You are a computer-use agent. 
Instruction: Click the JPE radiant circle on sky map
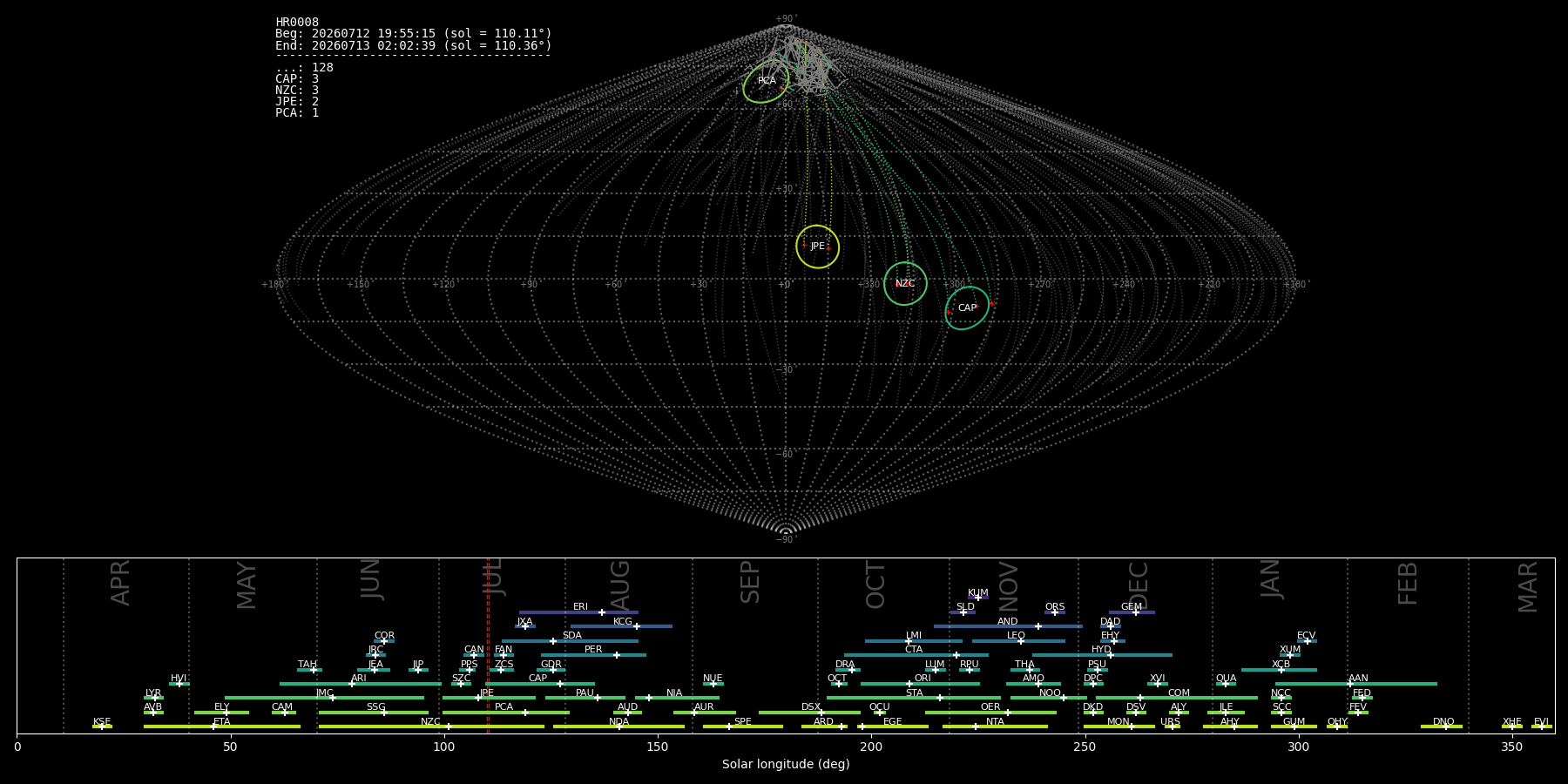817,247
